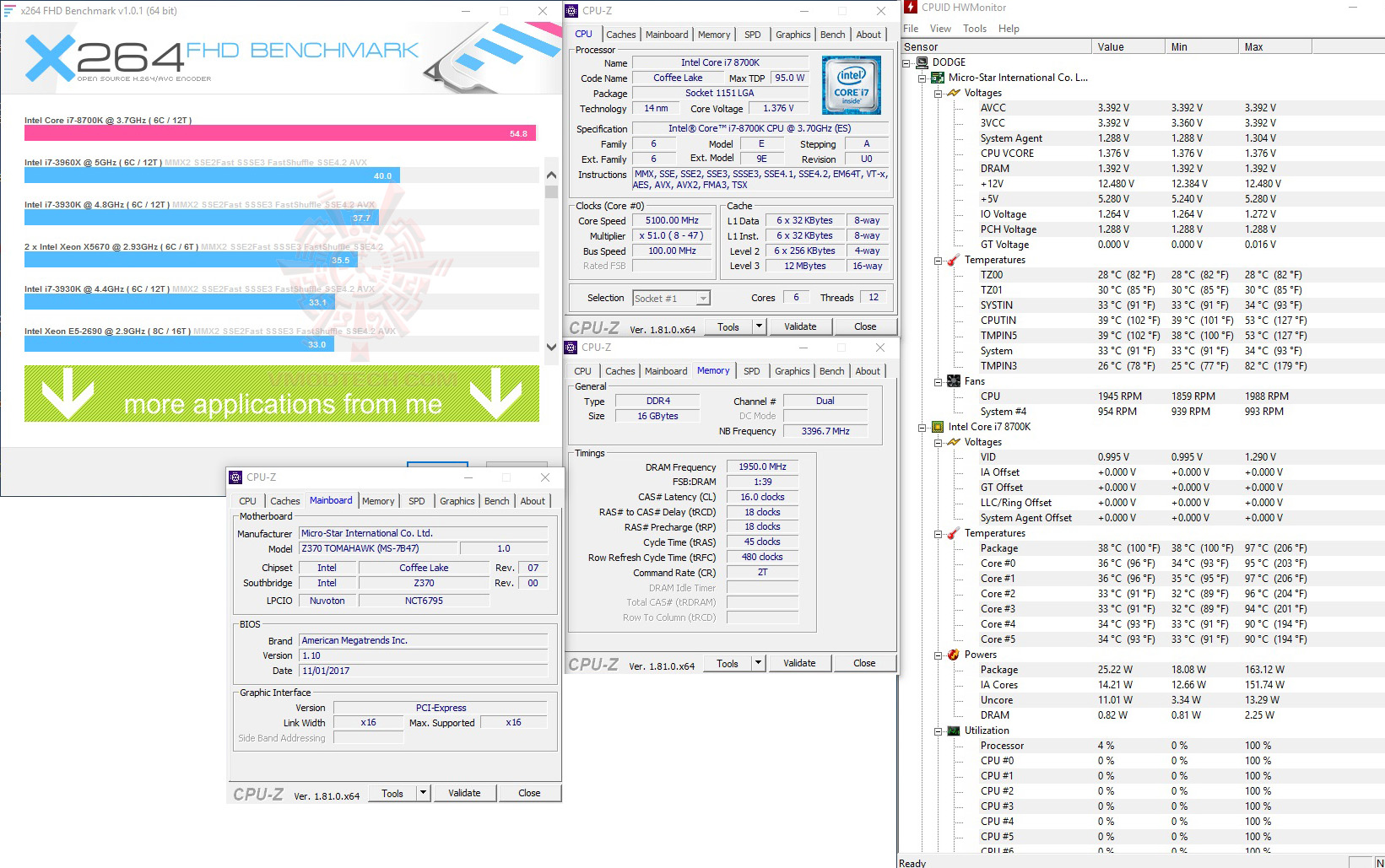Click the green 'more applications from me' banner
The height and width of the screenshot is (868, 1385).
click(282, 394)
